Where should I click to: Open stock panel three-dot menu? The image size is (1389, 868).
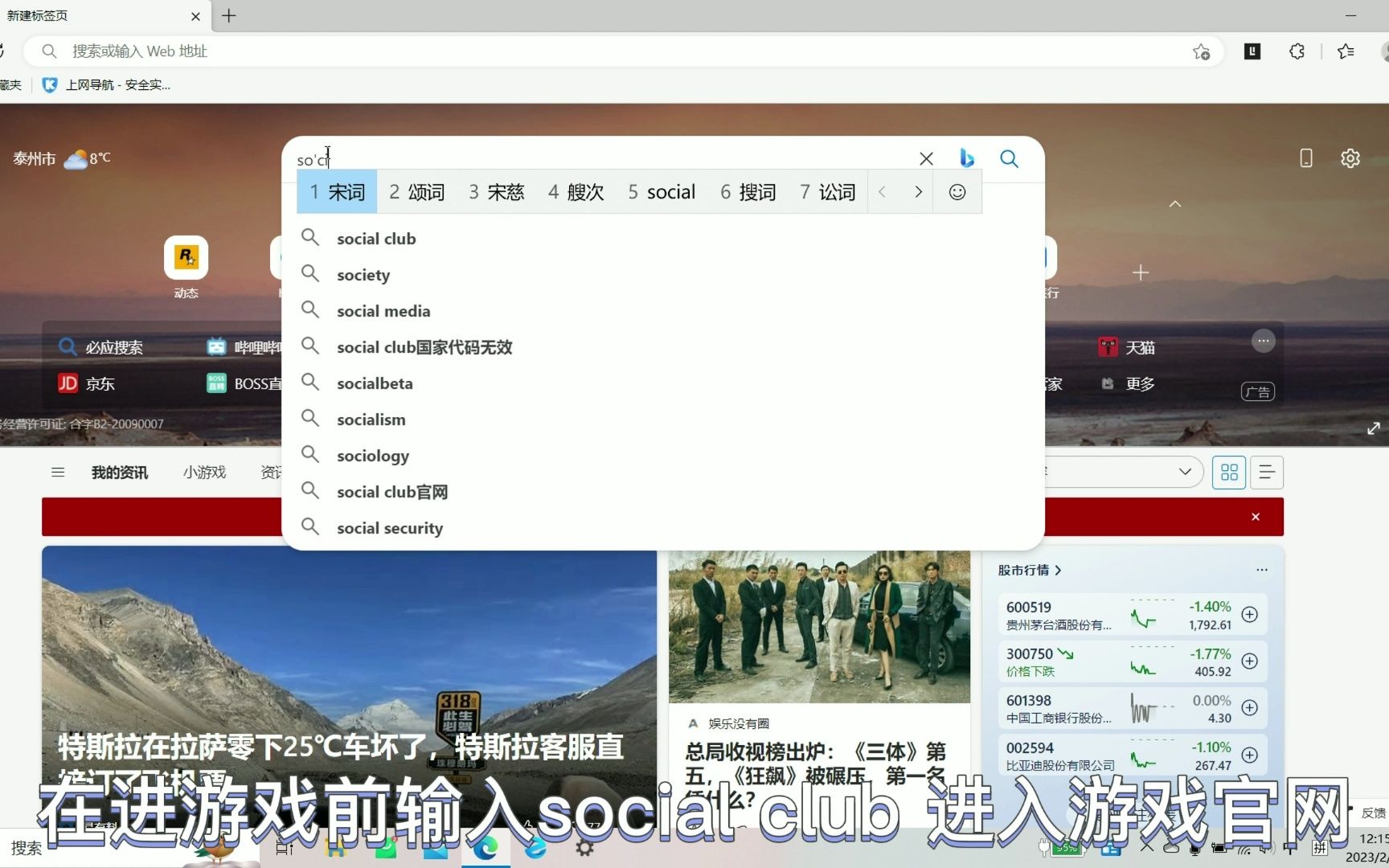(x=1262, y=570)
